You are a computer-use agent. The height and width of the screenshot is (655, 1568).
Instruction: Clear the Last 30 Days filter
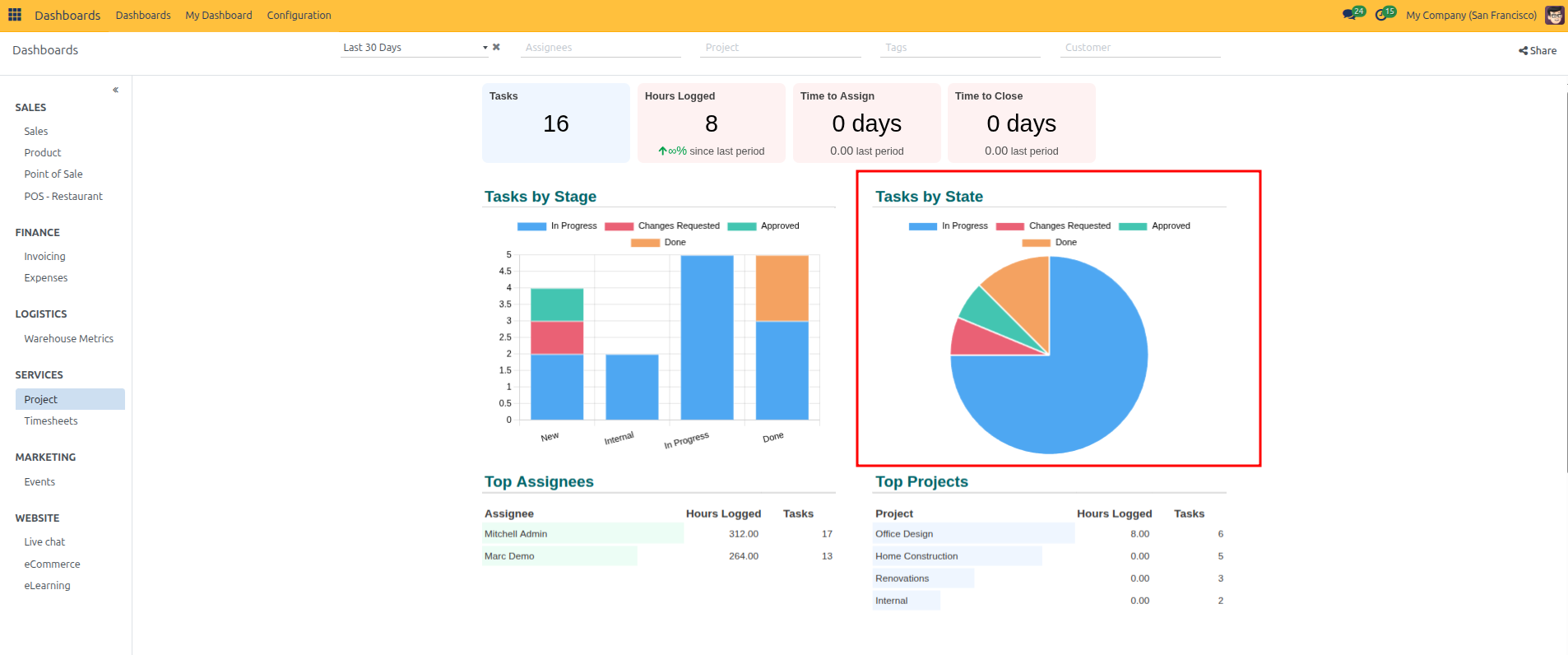(496, 47)
